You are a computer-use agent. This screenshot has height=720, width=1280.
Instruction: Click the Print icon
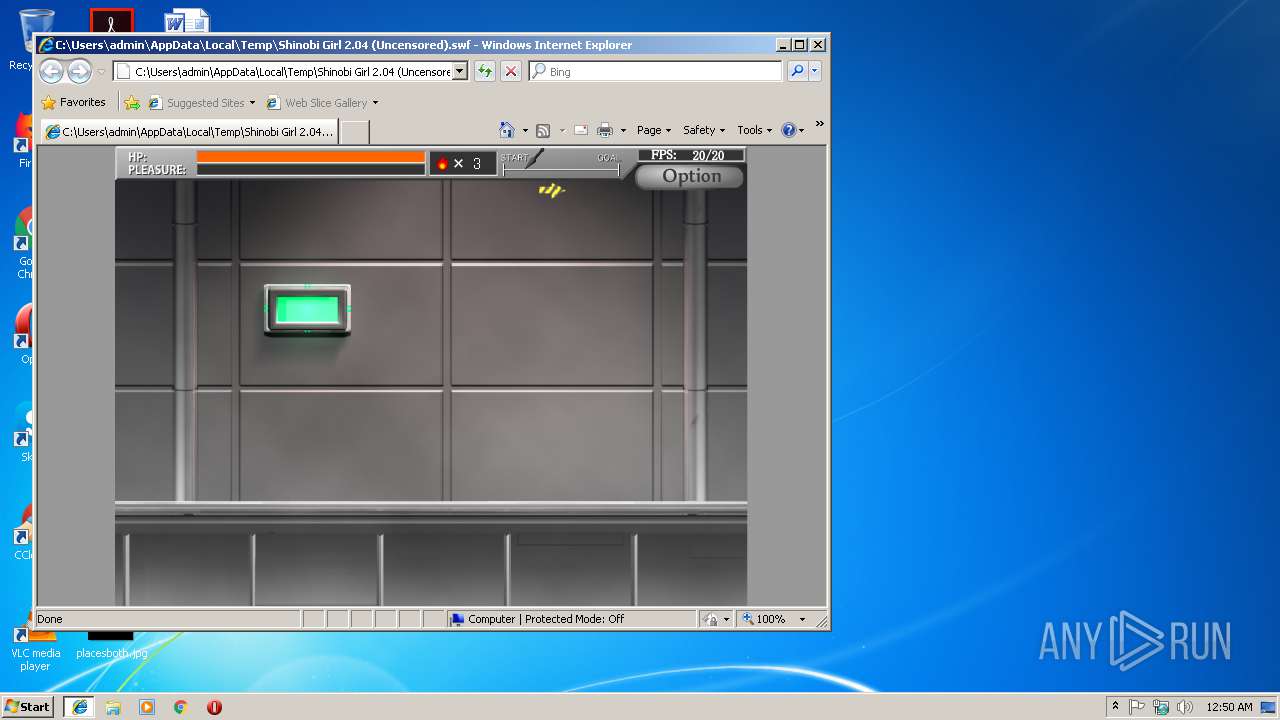[x=605, y=130]
